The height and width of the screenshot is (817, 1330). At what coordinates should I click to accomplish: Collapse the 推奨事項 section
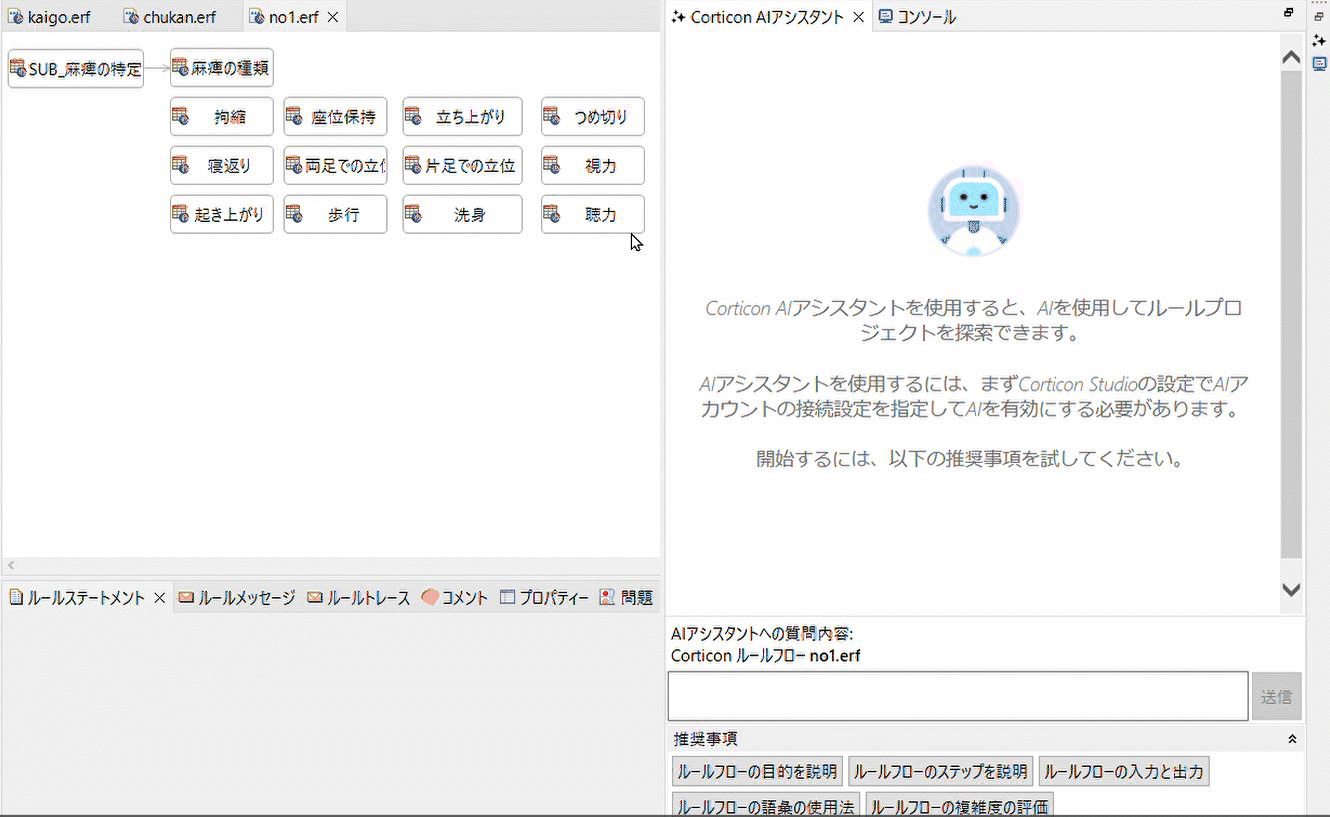tap(1291, 739)
